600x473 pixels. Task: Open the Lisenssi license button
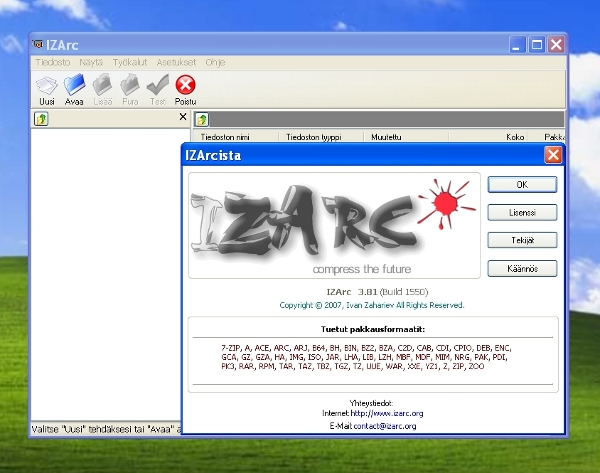tap(522, 212)
